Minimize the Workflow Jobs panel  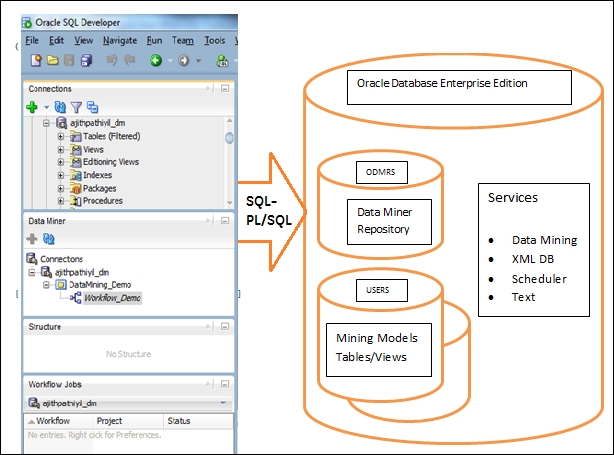[x=225, y=384]
